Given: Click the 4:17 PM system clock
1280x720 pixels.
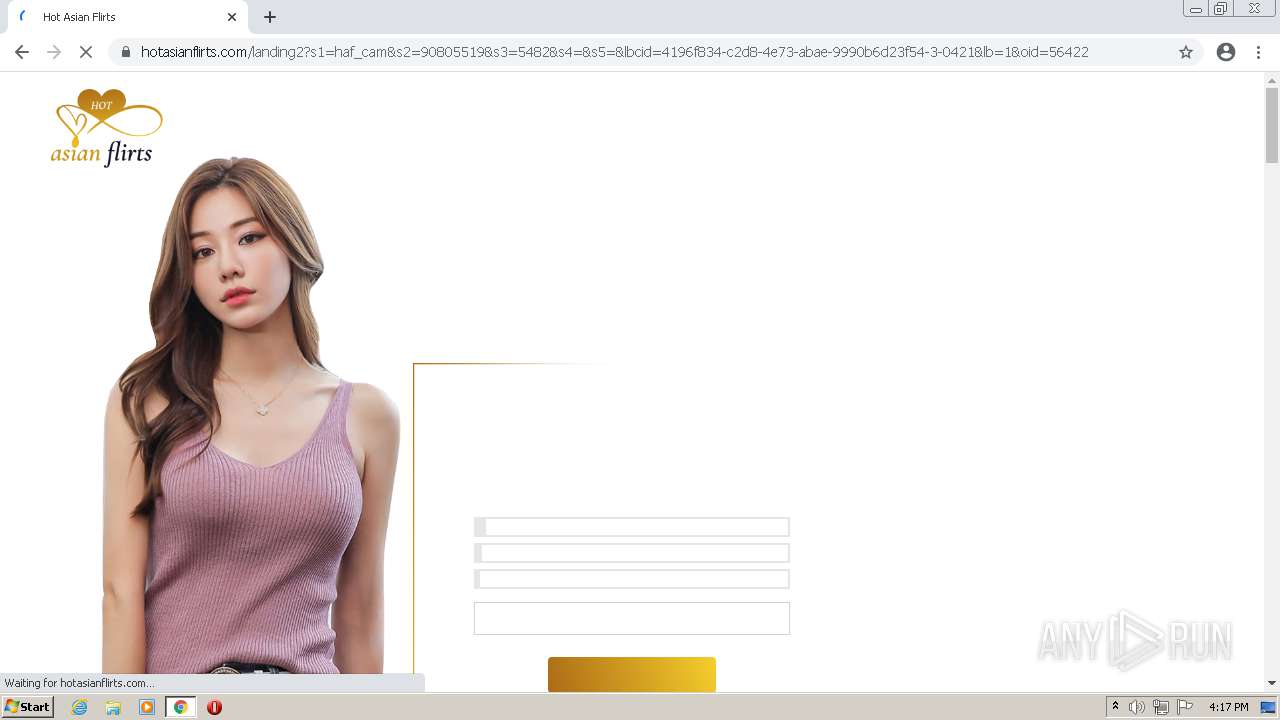Looking at the screenshot, I should pyautogui.click(x=1229, y=707).
